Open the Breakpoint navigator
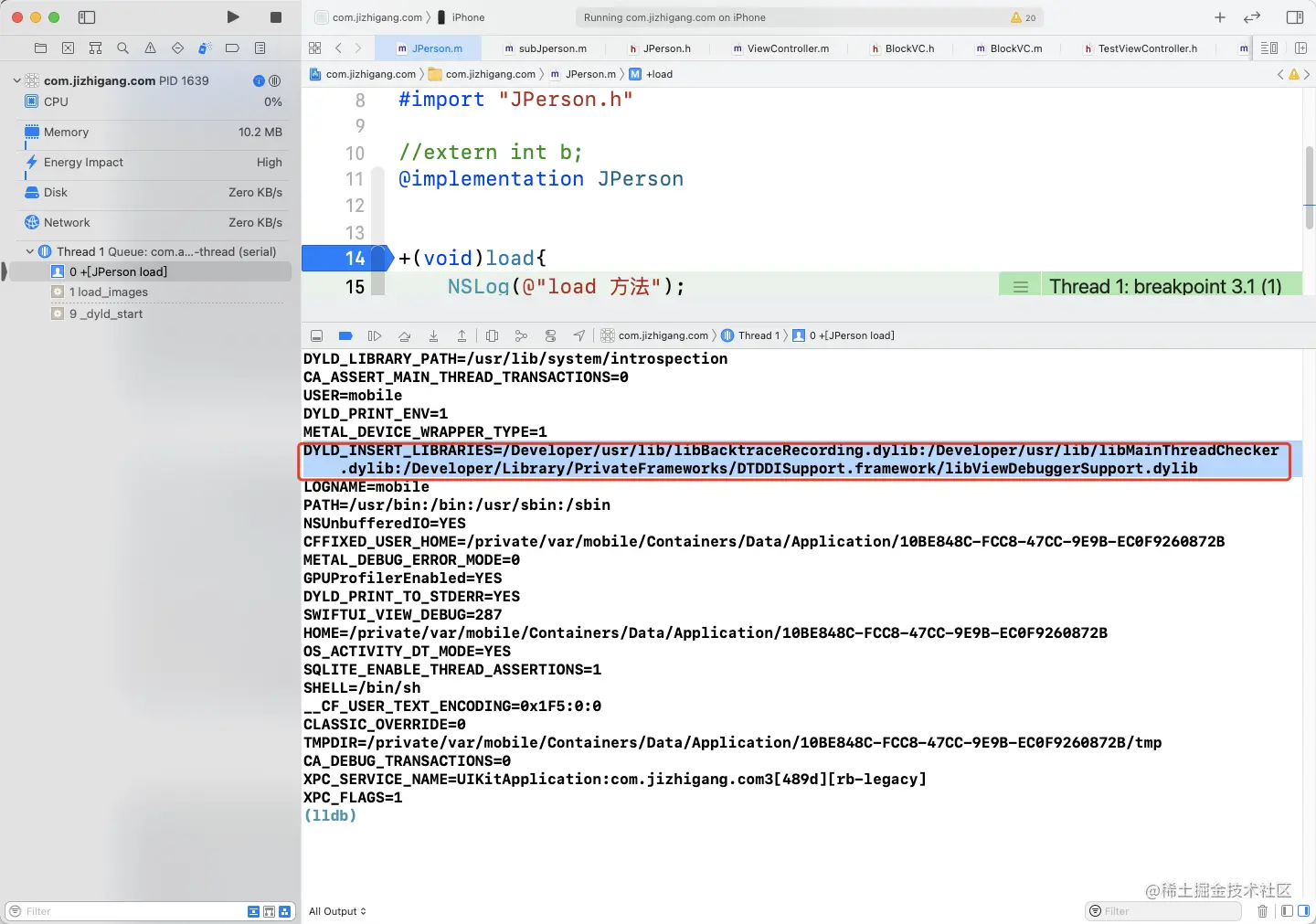Image resolution: width=1316 pixels, height=924 pixels. pos(232,48)
